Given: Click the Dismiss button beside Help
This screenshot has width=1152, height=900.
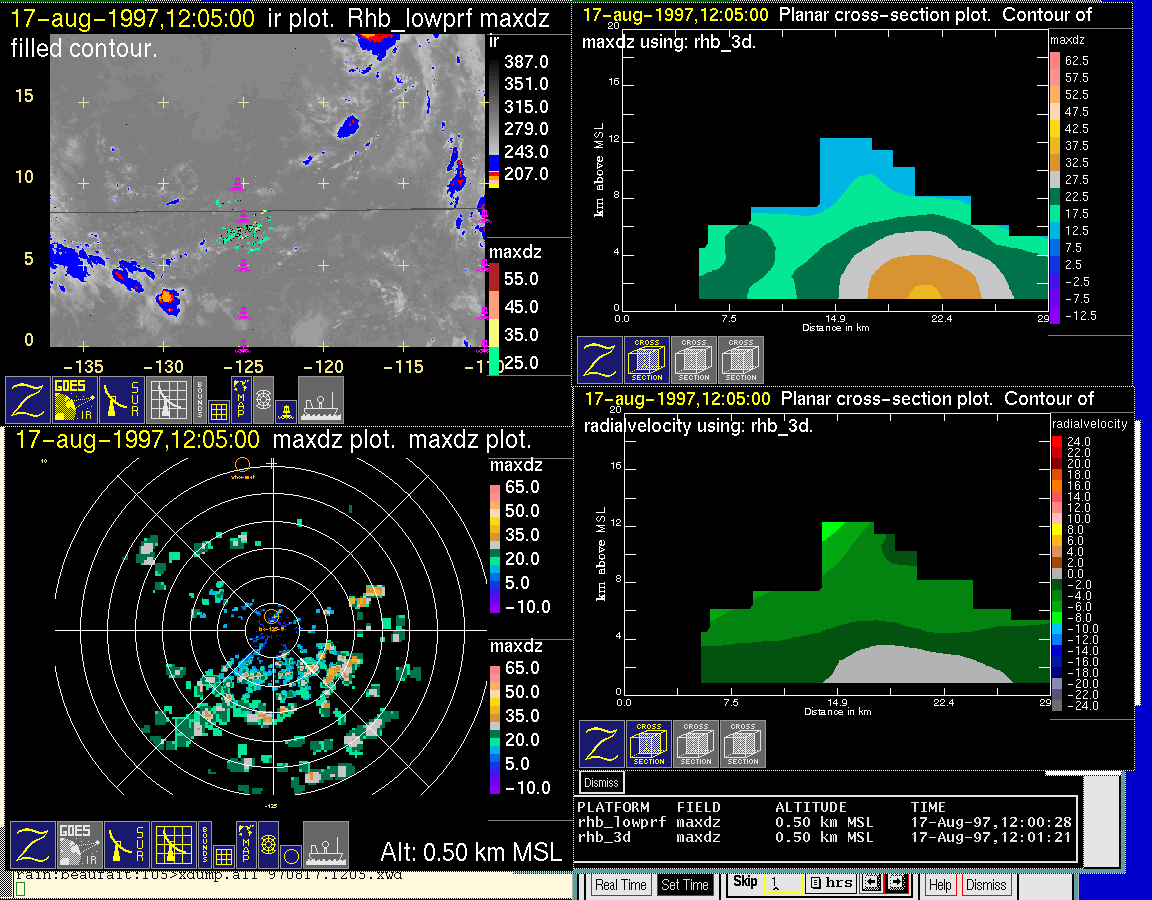Looking at the screenshot, I should pos(985,885).
